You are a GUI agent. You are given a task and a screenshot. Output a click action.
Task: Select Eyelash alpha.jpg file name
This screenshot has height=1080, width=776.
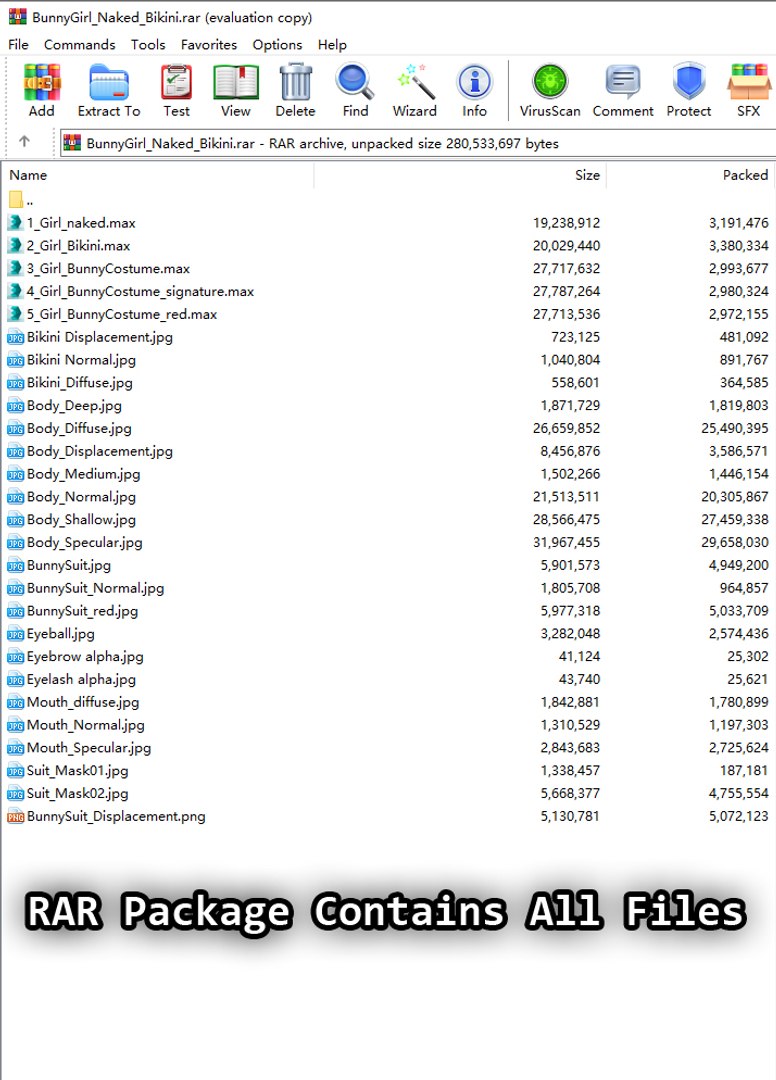pos(81,679)
